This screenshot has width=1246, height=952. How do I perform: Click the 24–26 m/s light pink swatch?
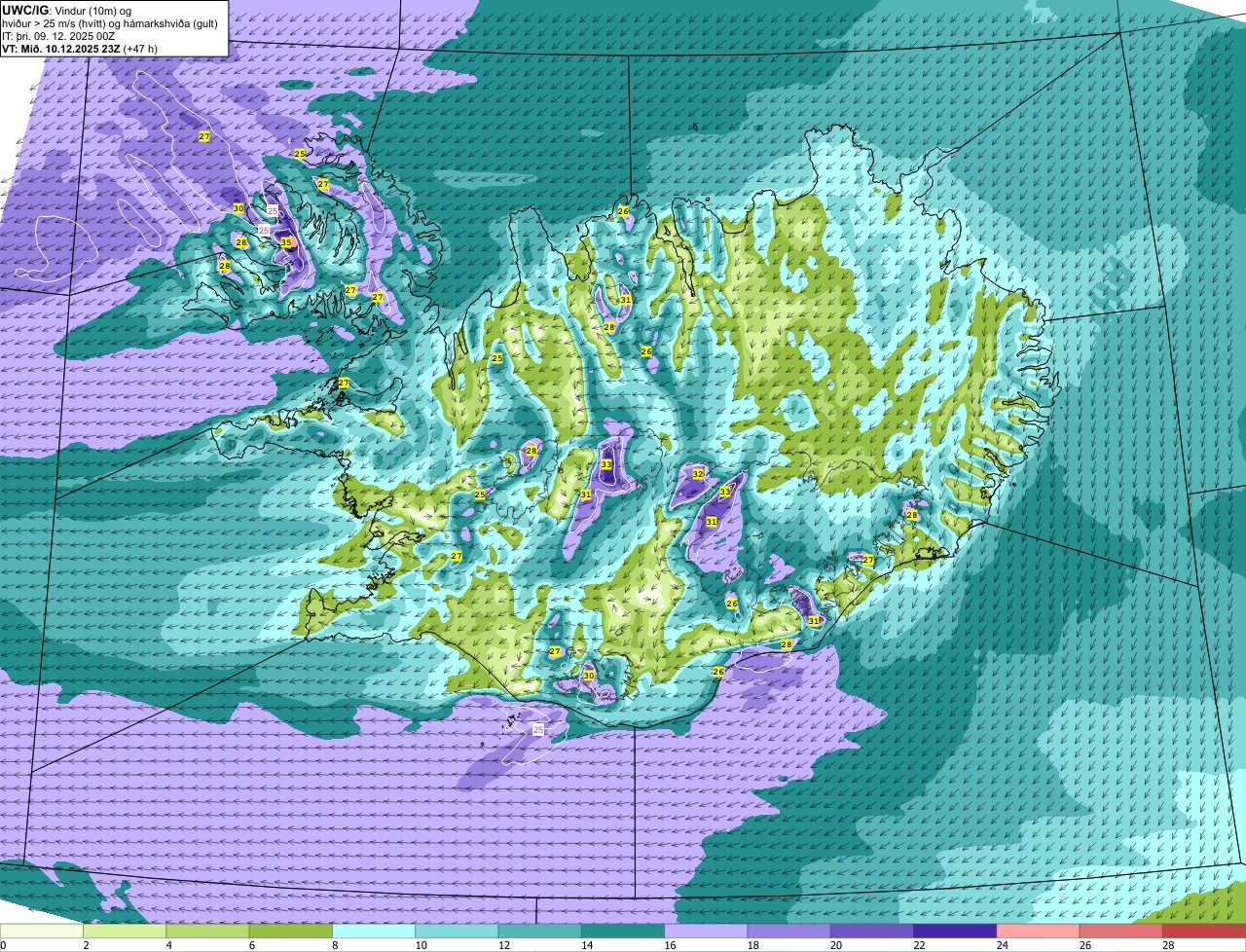pos(1038,931)
